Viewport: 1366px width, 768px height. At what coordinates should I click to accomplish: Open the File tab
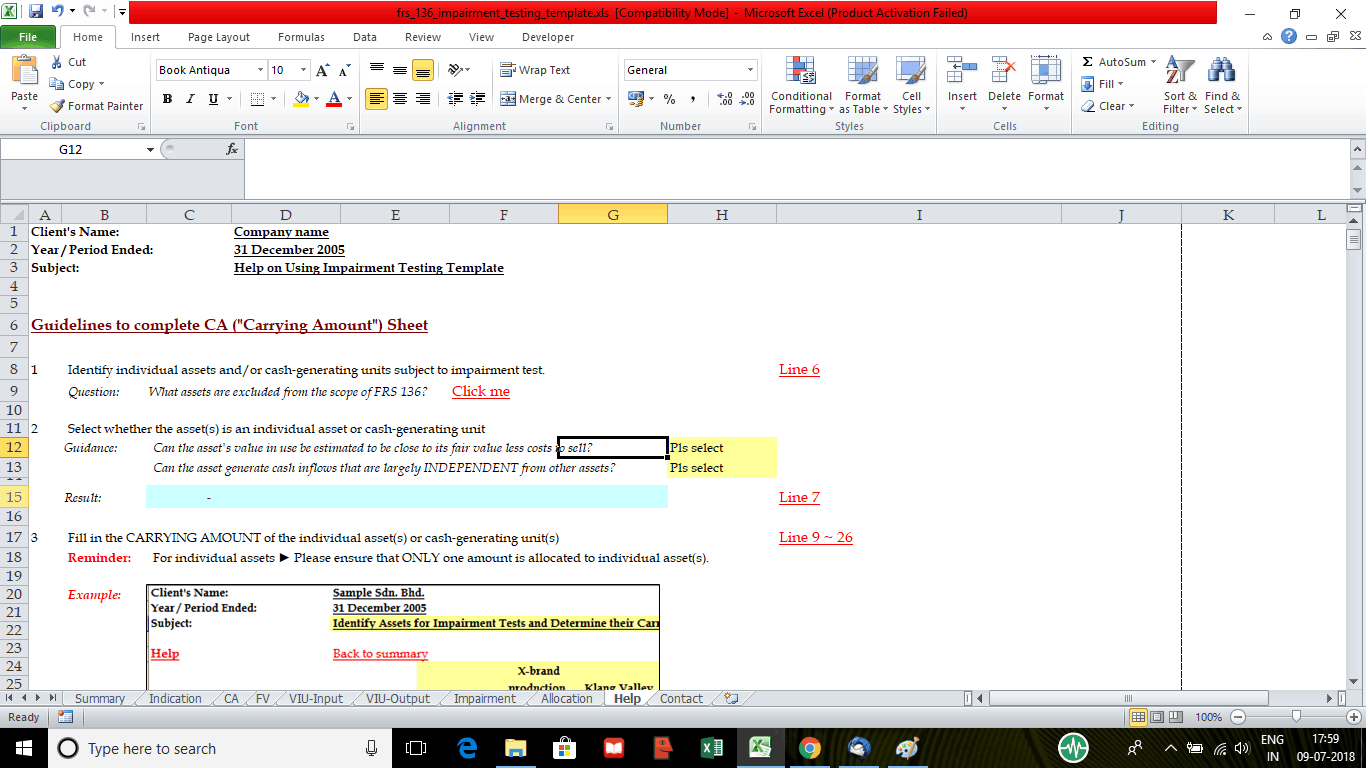[28, 37]
